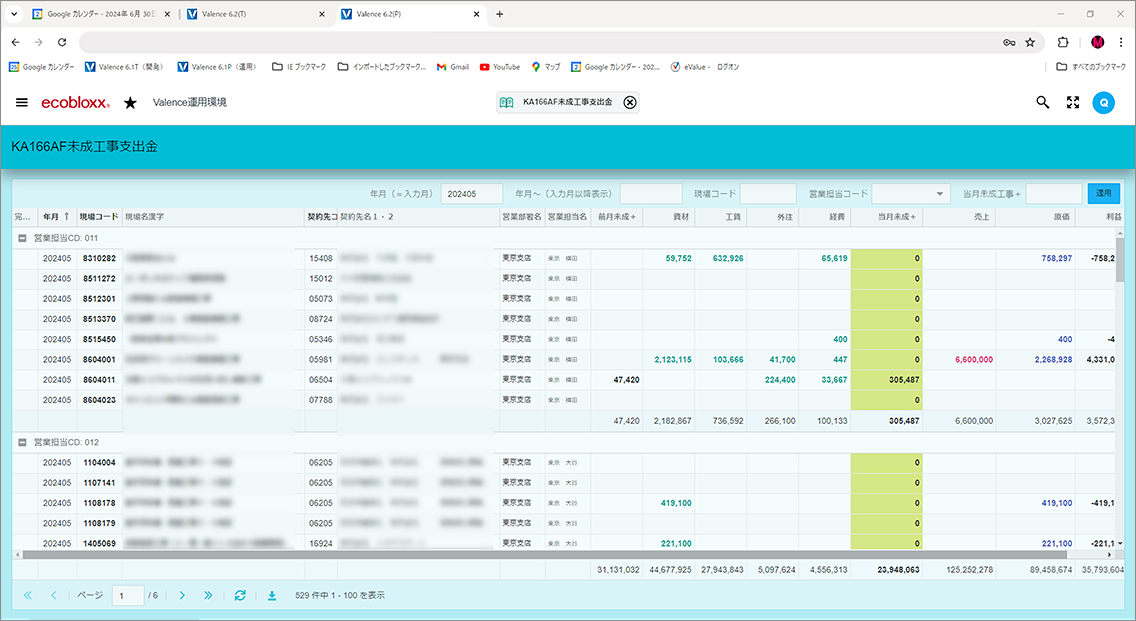This screenshot has width=1136, height=621.
Task: Open Valence 6.1T（開発） bookmark
Action: (x=124, y=67)
